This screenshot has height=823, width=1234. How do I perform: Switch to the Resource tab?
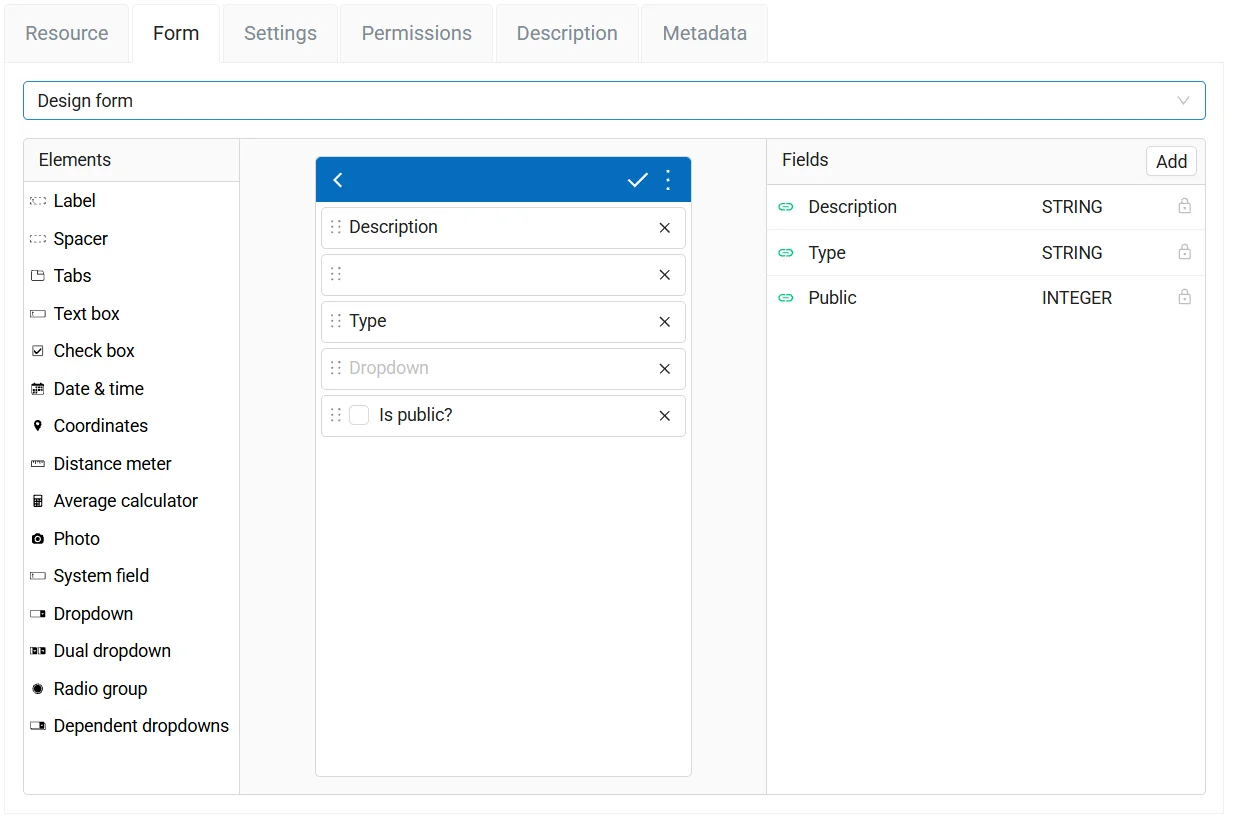[x=67, y=33]
